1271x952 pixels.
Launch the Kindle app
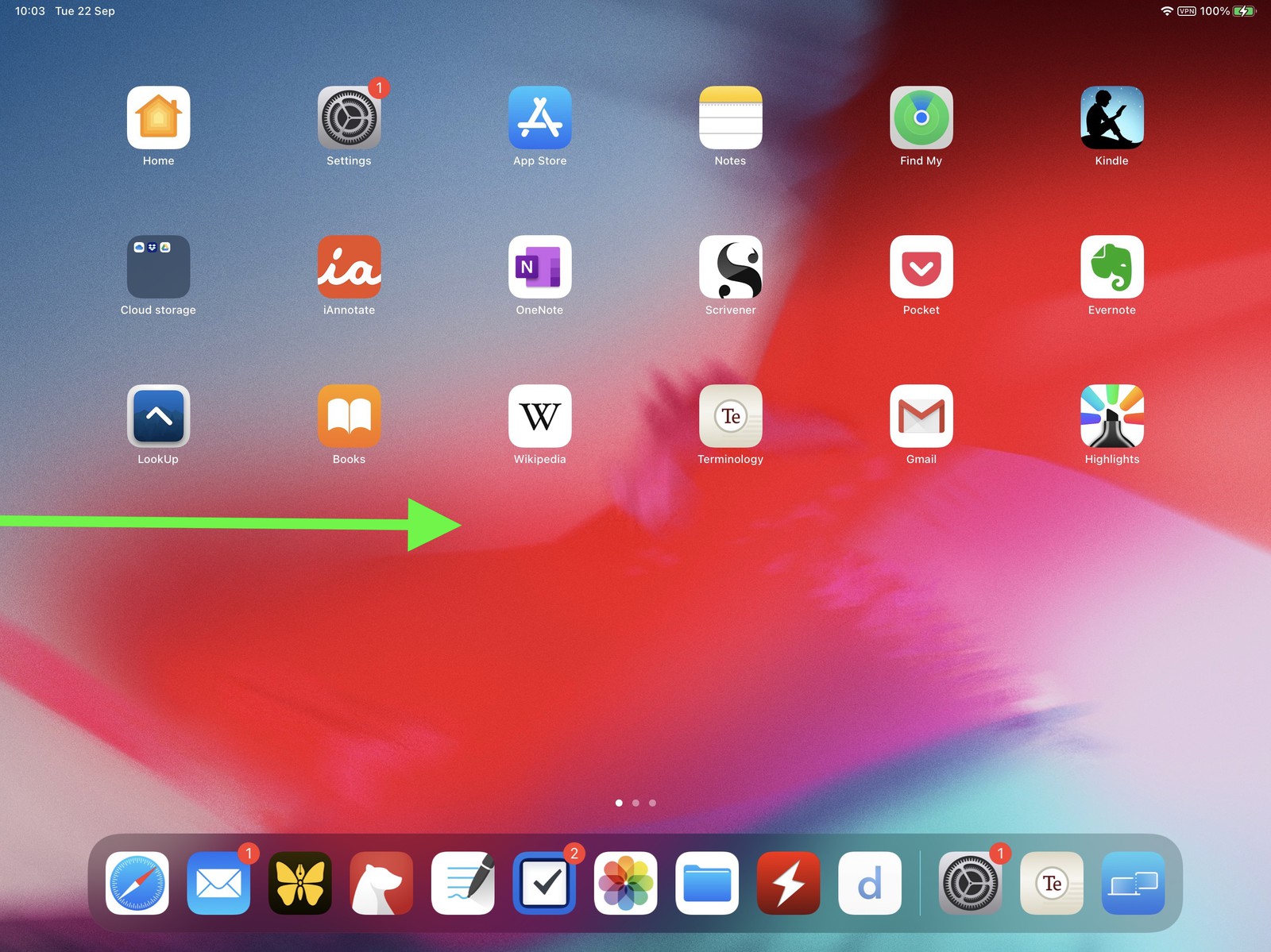1111,118
